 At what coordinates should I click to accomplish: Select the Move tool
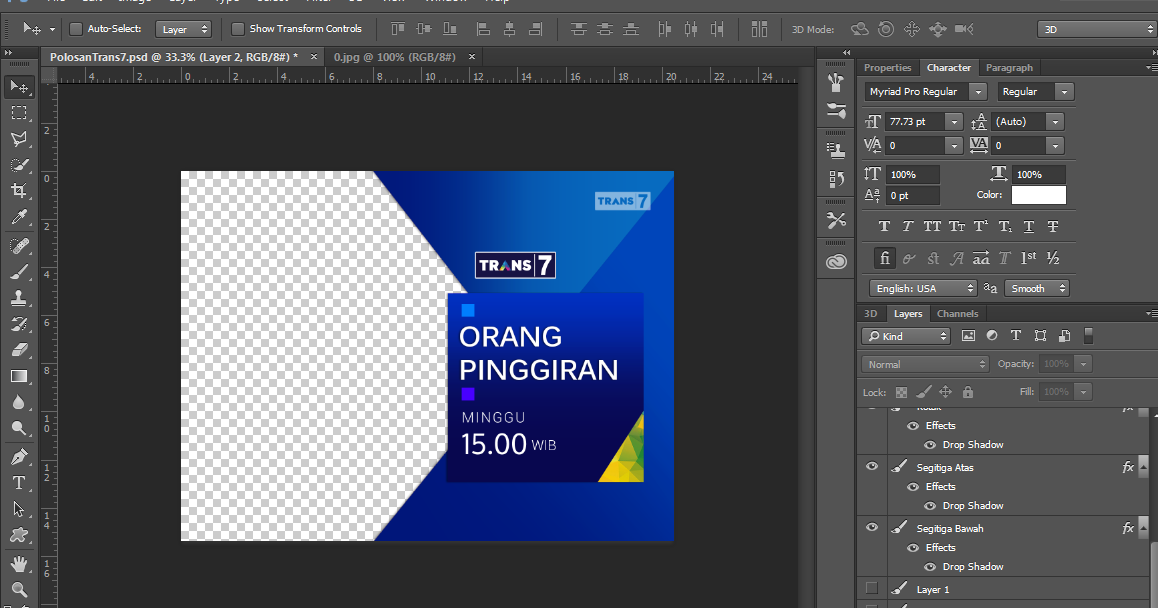click(19, 87)
